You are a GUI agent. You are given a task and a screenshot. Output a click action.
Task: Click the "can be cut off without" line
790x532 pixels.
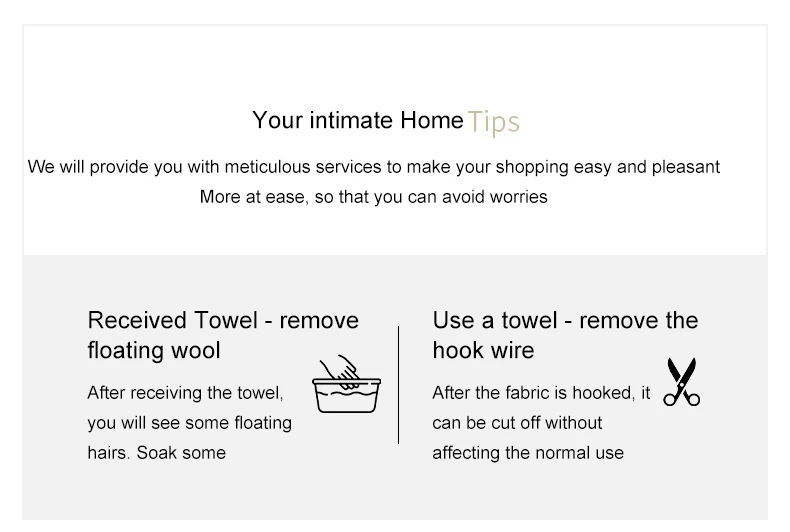tap(517, 423)
